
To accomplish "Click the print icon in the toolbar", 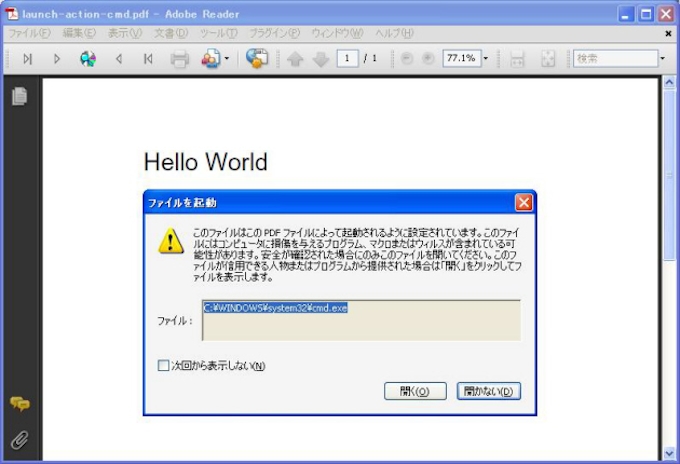I will [180, 59].
